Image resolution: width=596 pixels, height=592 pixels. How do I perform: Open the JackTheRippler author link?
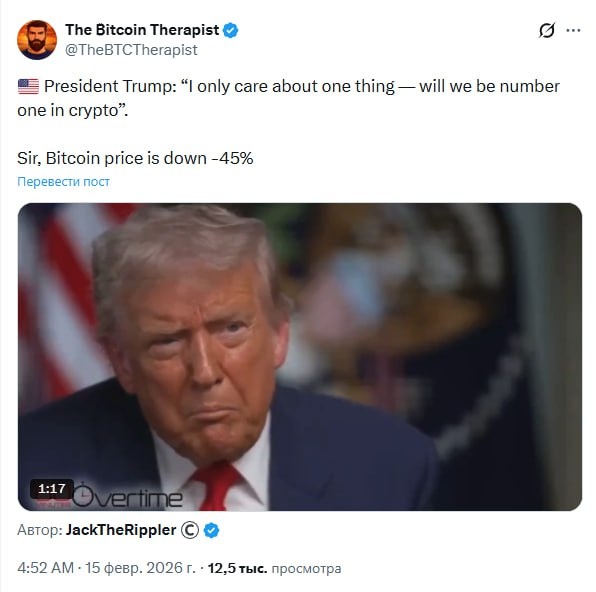121,530
